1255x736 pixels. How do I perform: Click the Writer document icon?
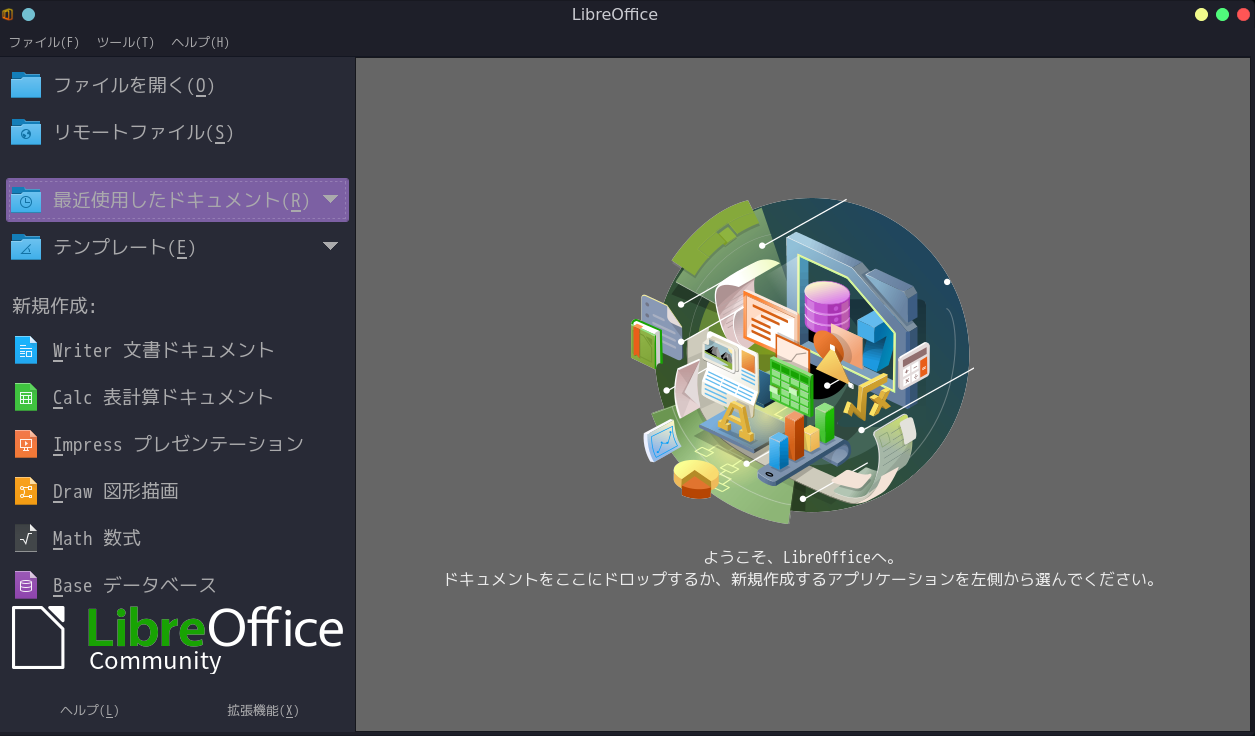coord(26,350)
